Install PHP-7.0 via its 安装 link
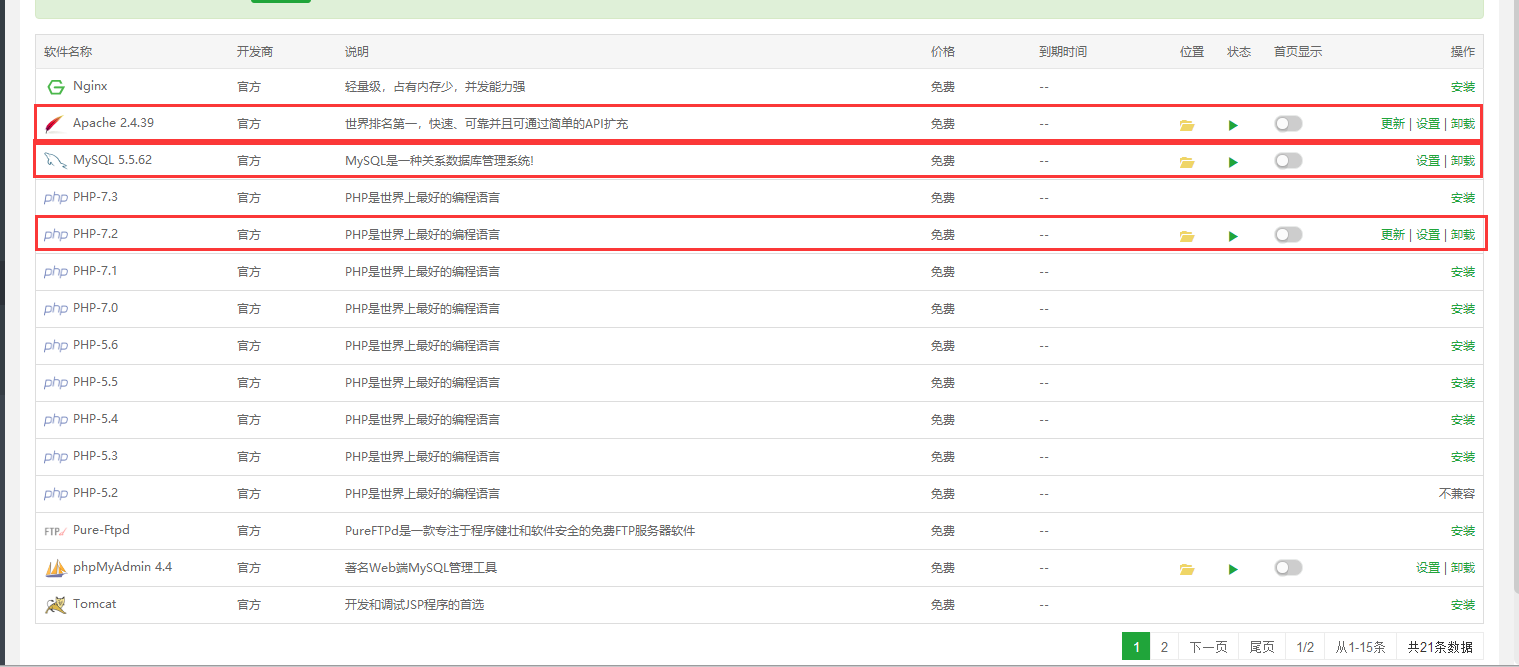Viewport: 1519px width, 667px height. (1463, 309)
